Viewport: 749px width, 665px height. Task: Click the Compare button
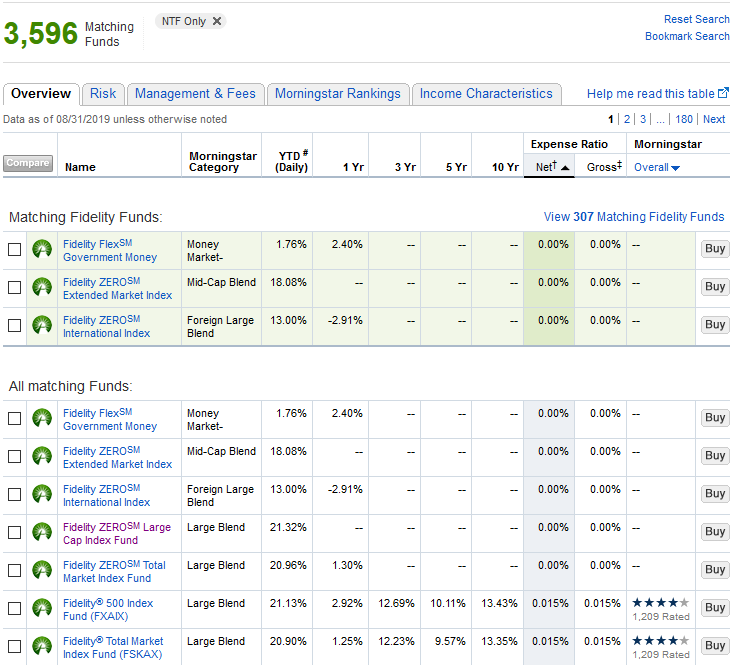(x=28, y=163)
